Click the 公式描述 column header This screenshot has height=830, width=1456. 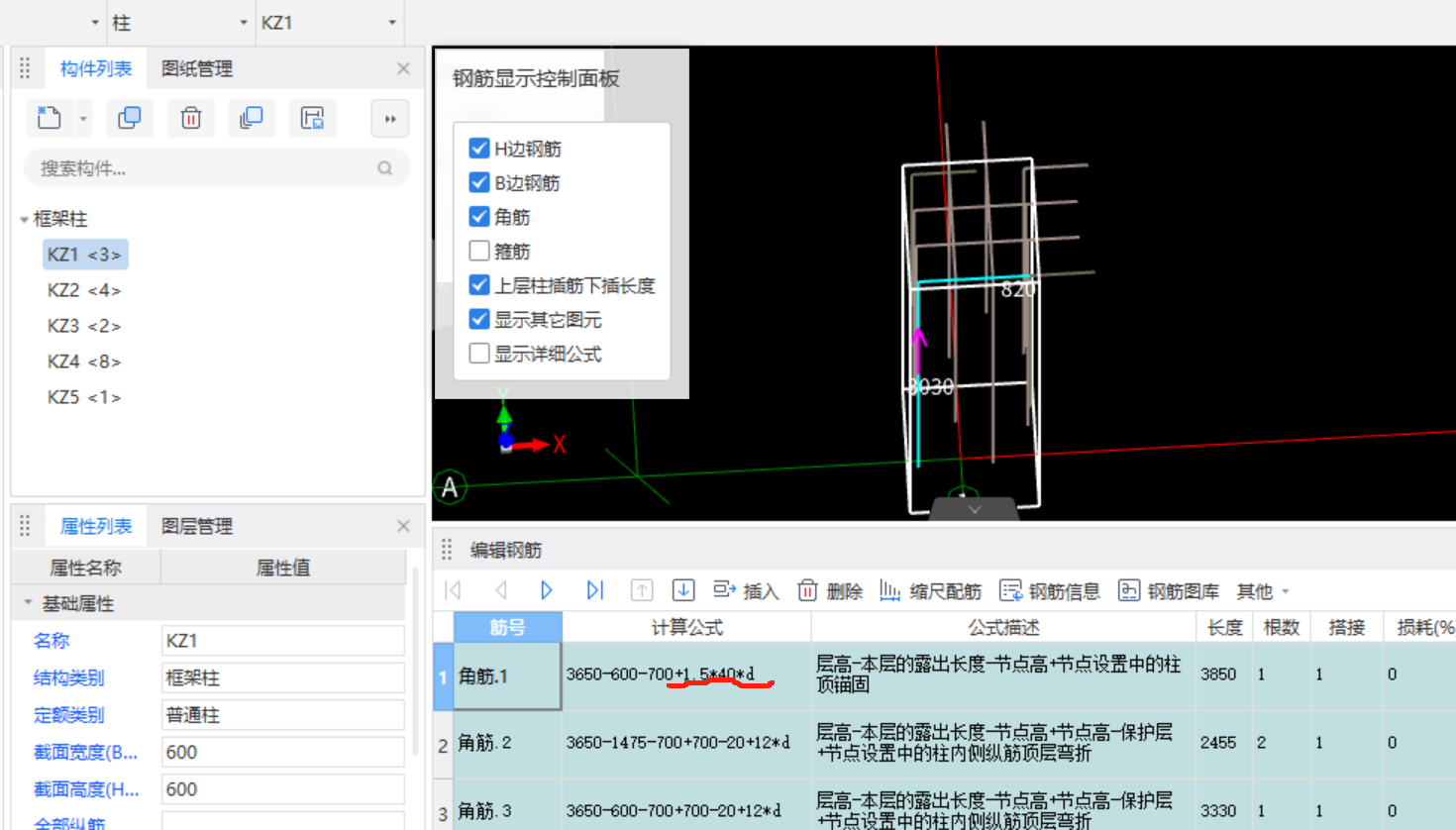(1003, 627)
